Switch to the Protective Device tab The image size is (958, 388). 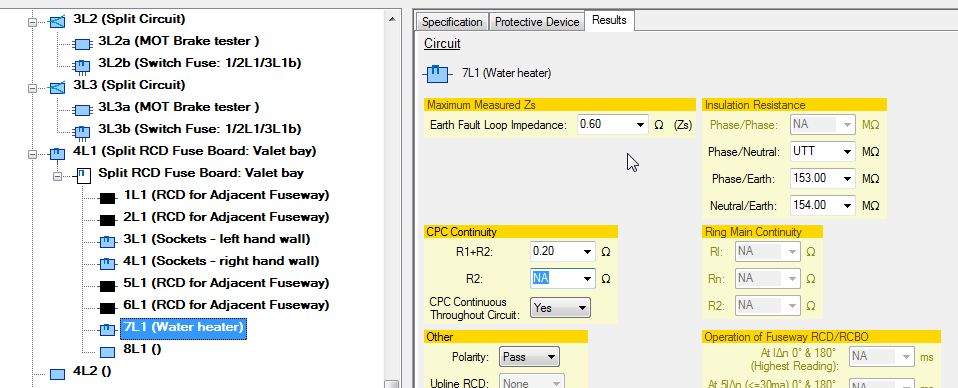point(536,22)
